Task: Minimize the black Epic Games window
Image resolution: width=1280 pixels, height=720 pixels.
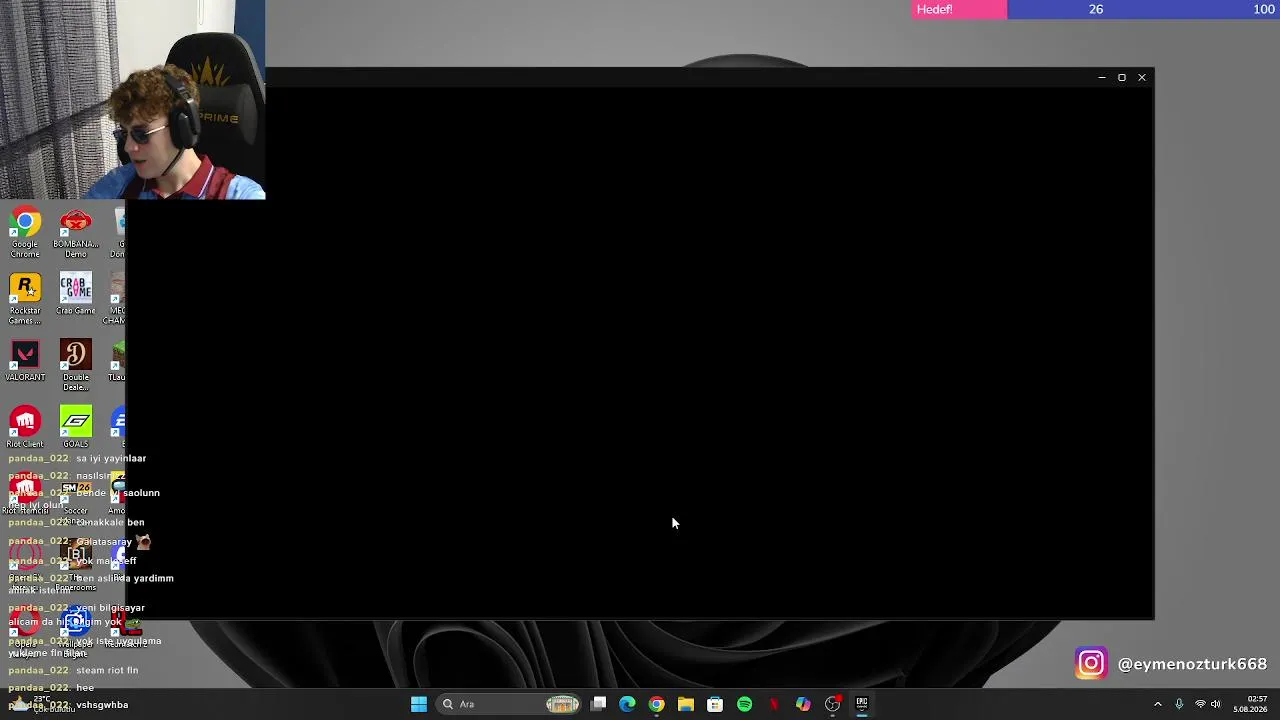Action: point(1102,77)
